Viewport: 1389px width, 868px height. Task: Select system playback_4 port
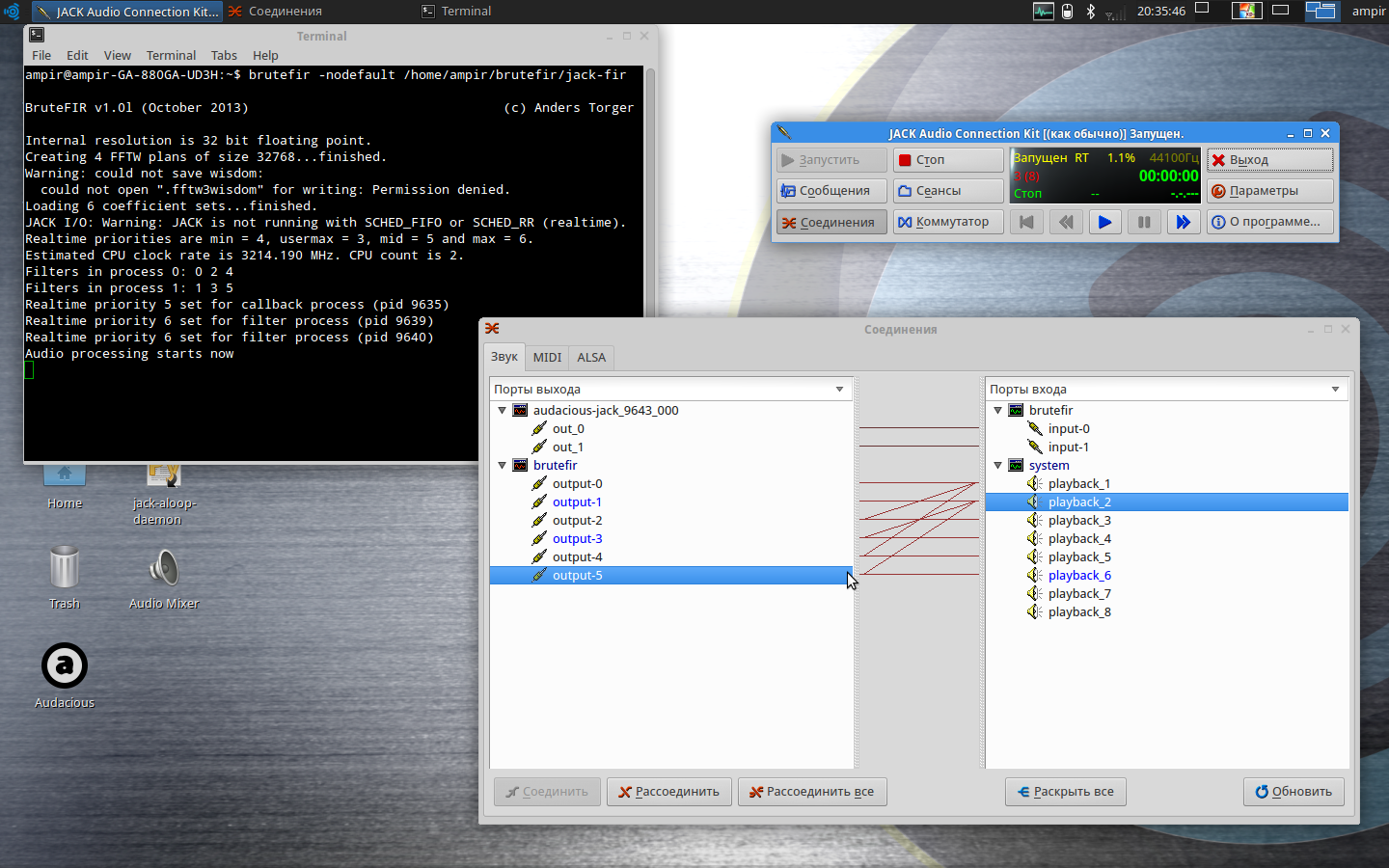(1078, 538)
